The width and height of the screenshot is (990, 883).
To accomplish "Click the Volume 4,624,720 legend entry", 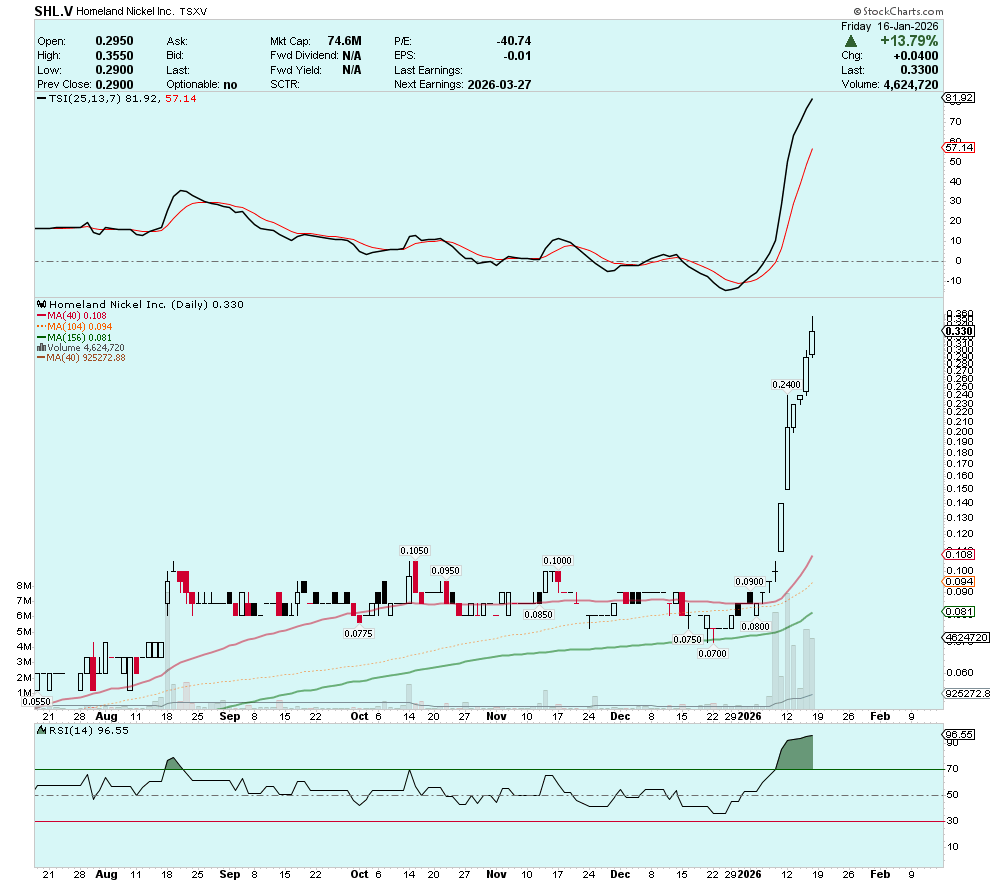I will coord(81,348).
